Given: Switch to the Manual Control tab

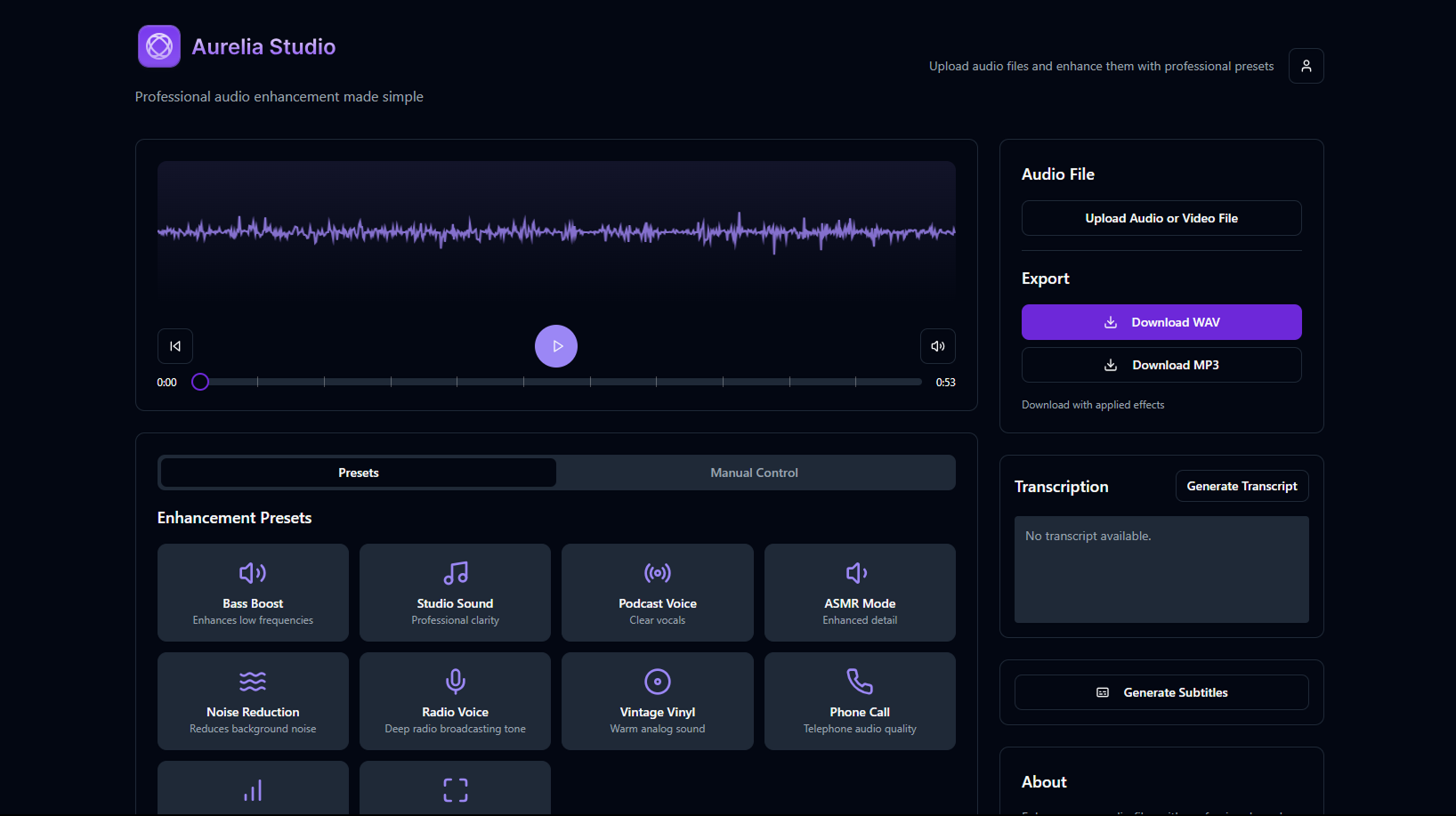Looking at the screenshot, I should 755,473.
